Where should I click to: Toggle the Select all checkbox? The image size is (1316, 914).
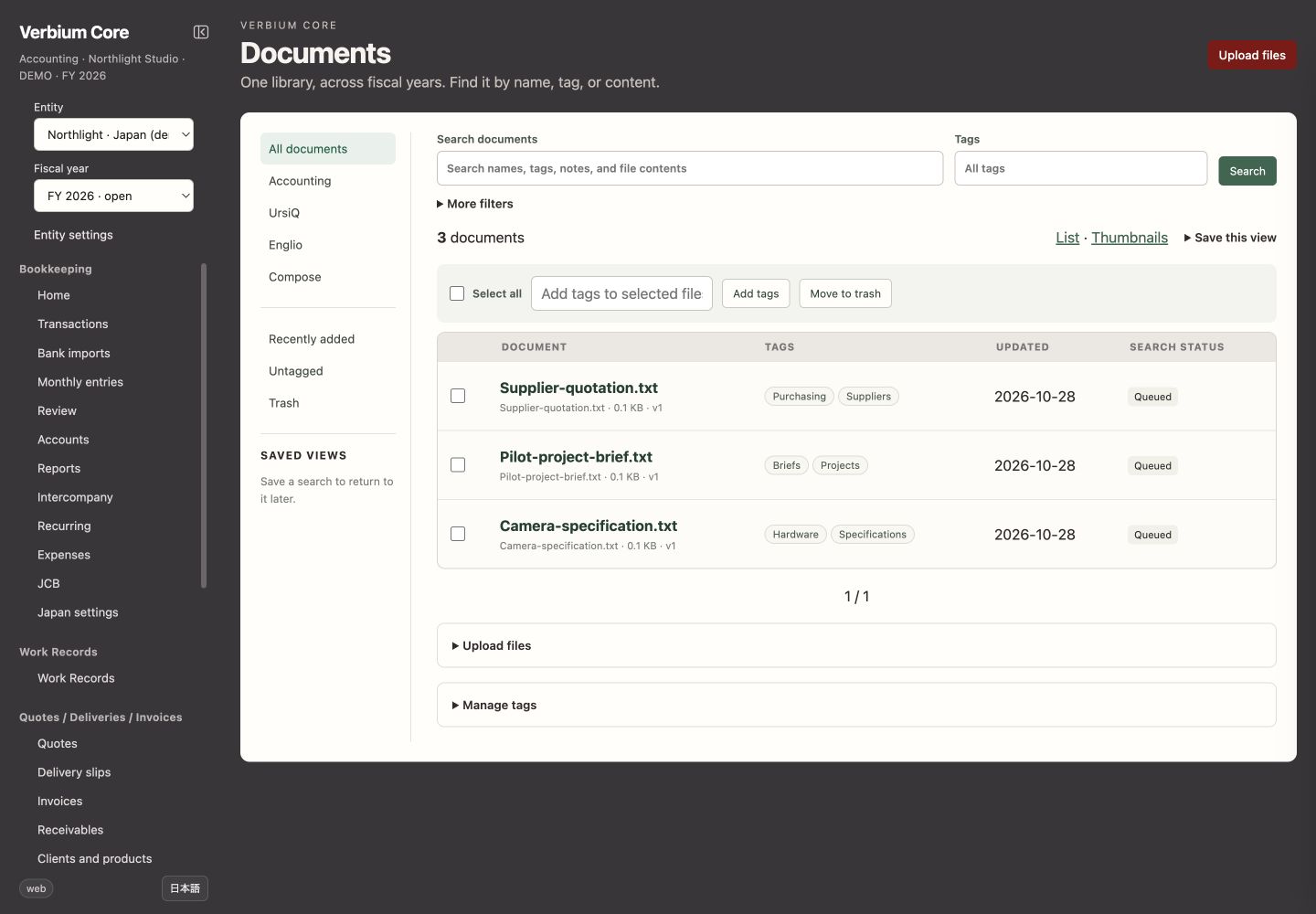(457, 293)
